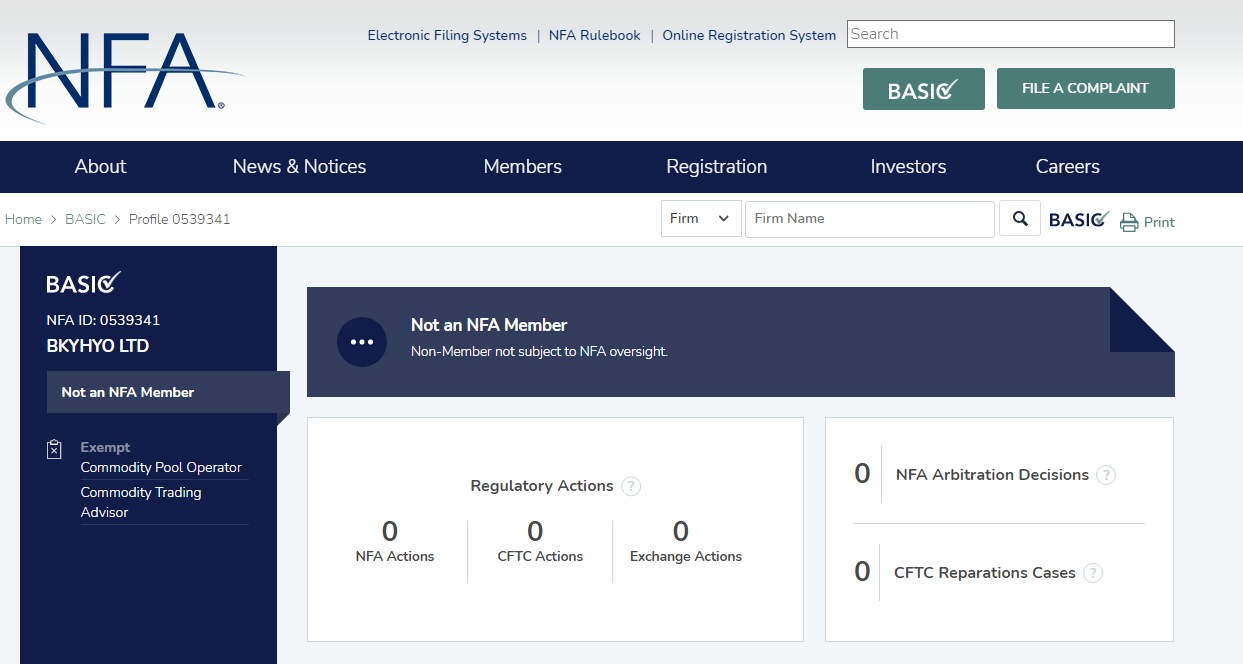Open the Members menu
Viewport: 1243px width, 664px height.
click(x=523, y=167)
